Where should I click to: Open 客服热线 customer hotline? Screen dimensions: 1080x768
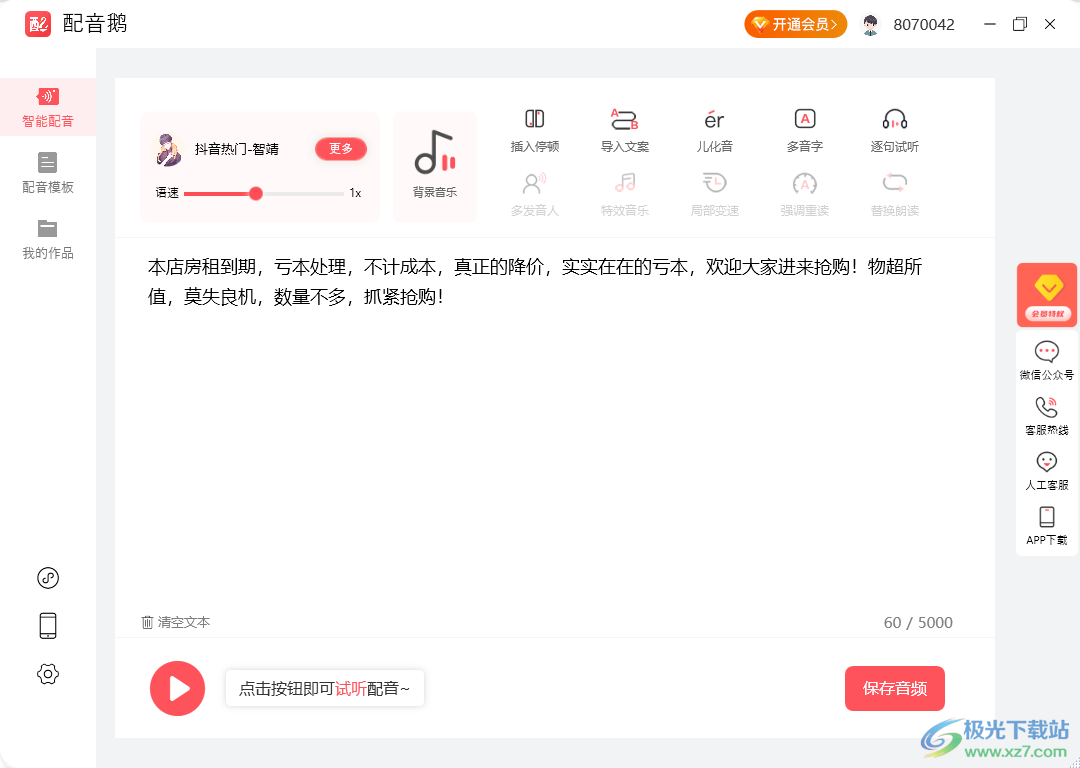pyautogui.click(x=1046, y=413)
